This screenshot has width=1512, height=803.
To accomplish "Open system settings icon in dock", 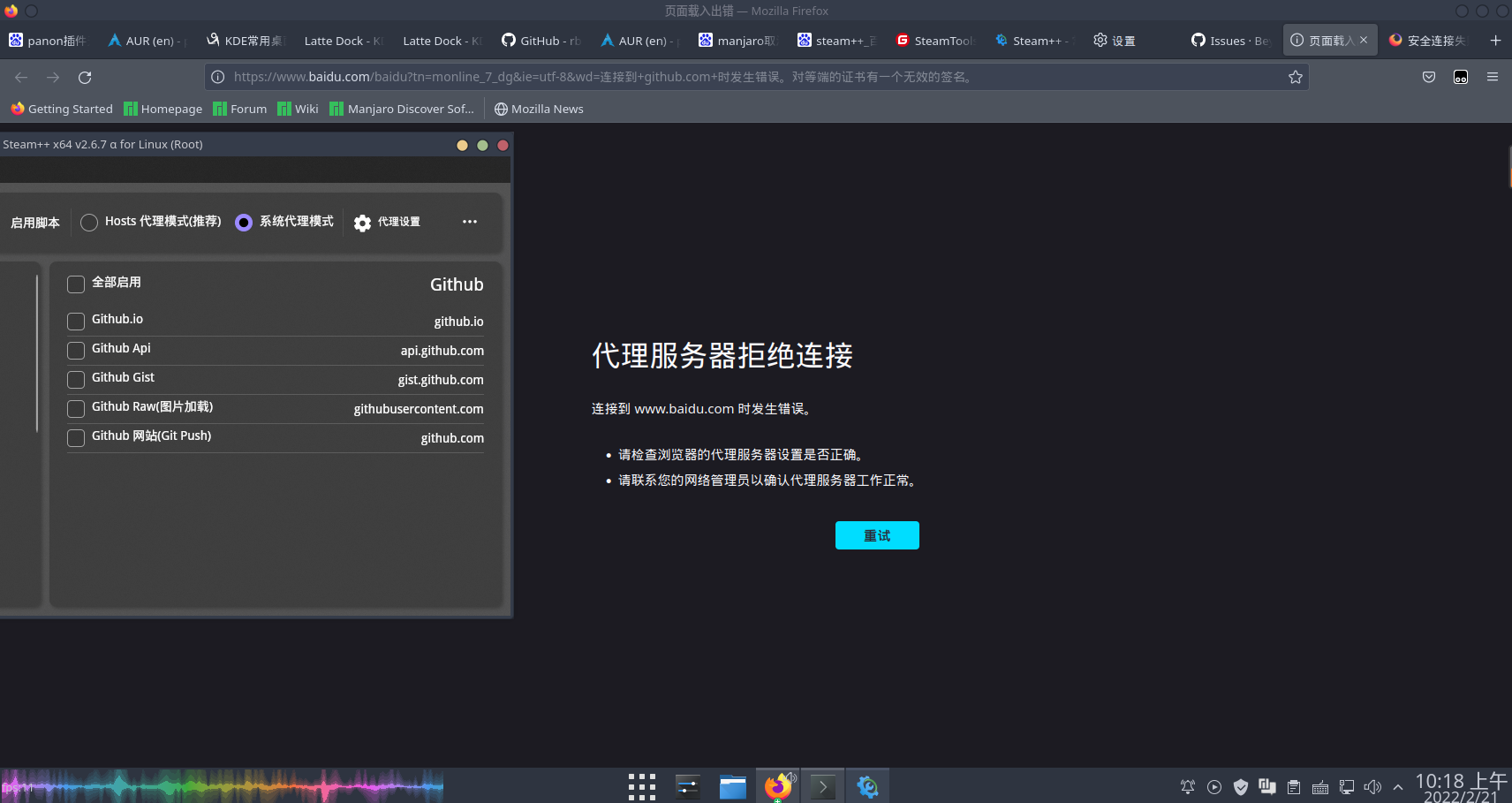I will click(688, 786).
